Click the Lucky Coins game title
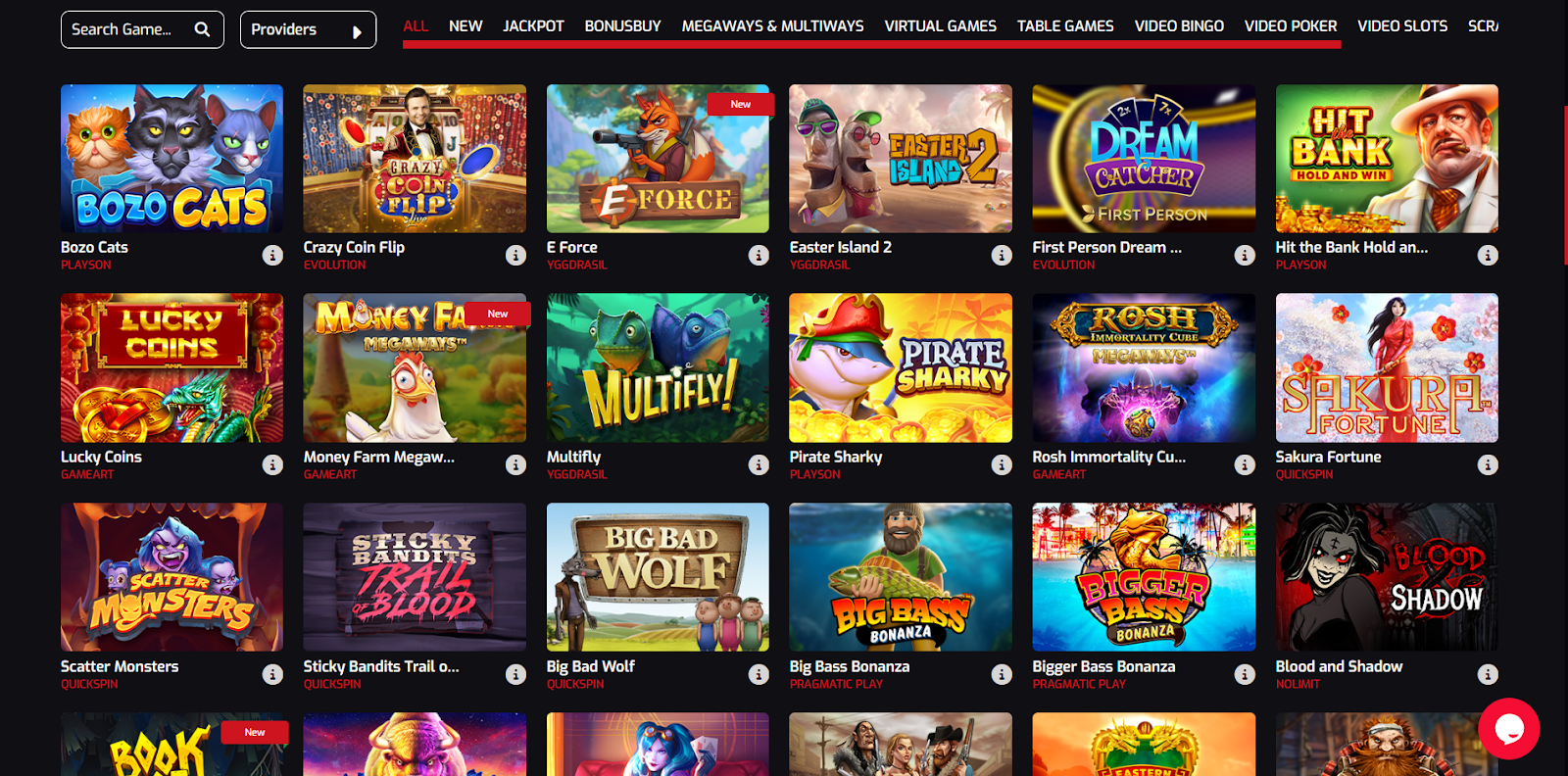 tap(101, 457)
